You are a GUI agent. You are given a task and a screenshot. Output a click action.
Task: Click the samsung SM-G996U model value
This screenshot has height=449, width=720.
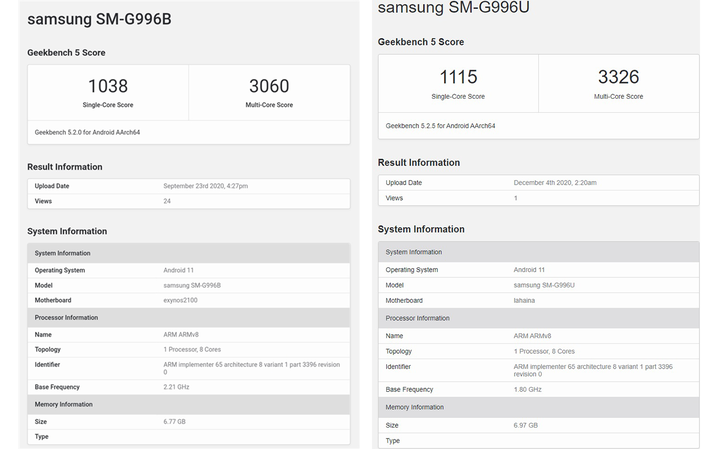(546, 285)
